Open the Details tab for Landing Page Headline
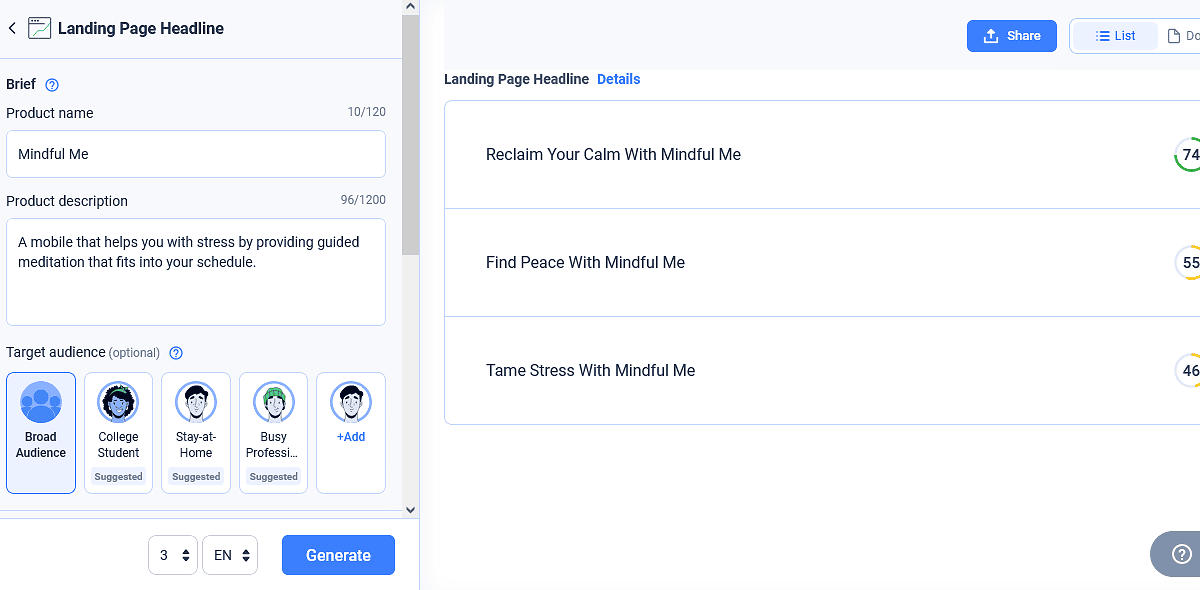The height and width of the screenshot is (590, 1200). click(618, 79)
